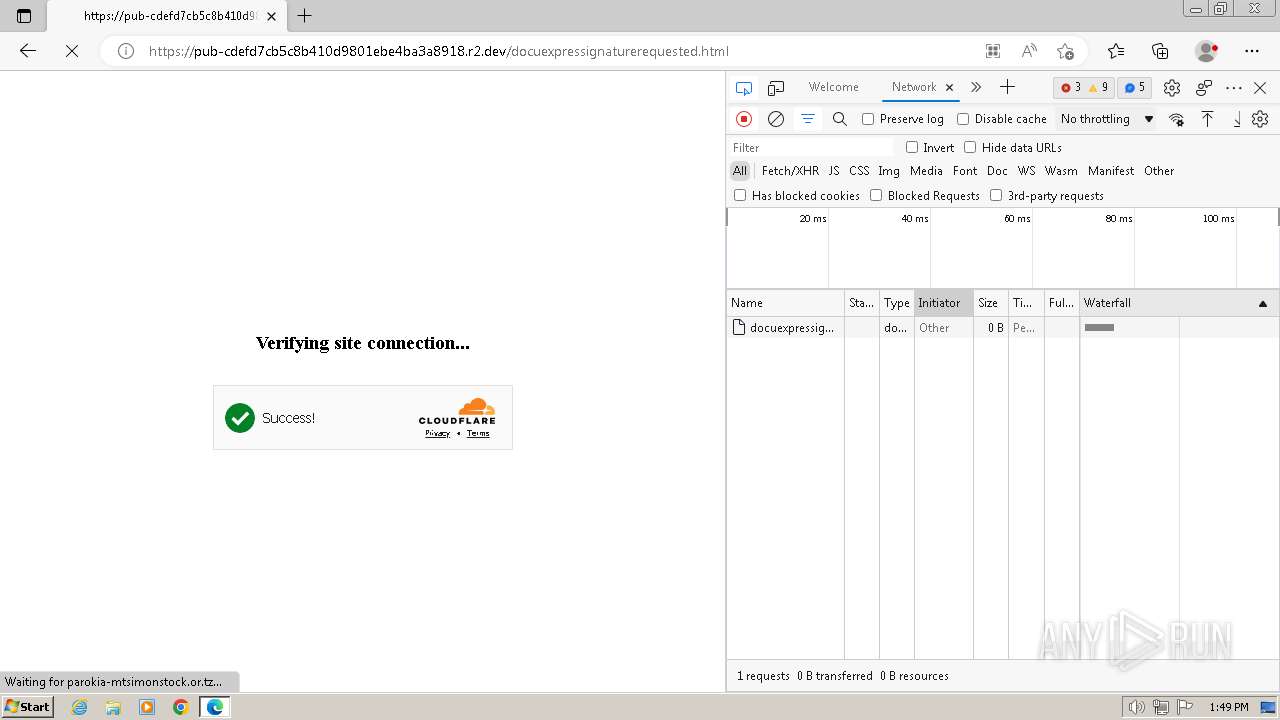Open the 3 errors counter
1280x720 pixels.
click(1070, 87)
